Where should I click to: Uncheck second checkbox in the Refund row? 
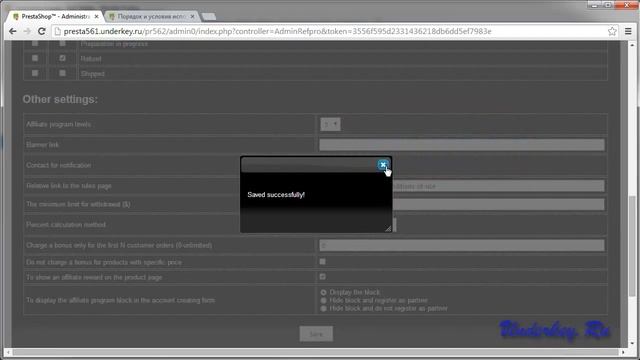62,58
